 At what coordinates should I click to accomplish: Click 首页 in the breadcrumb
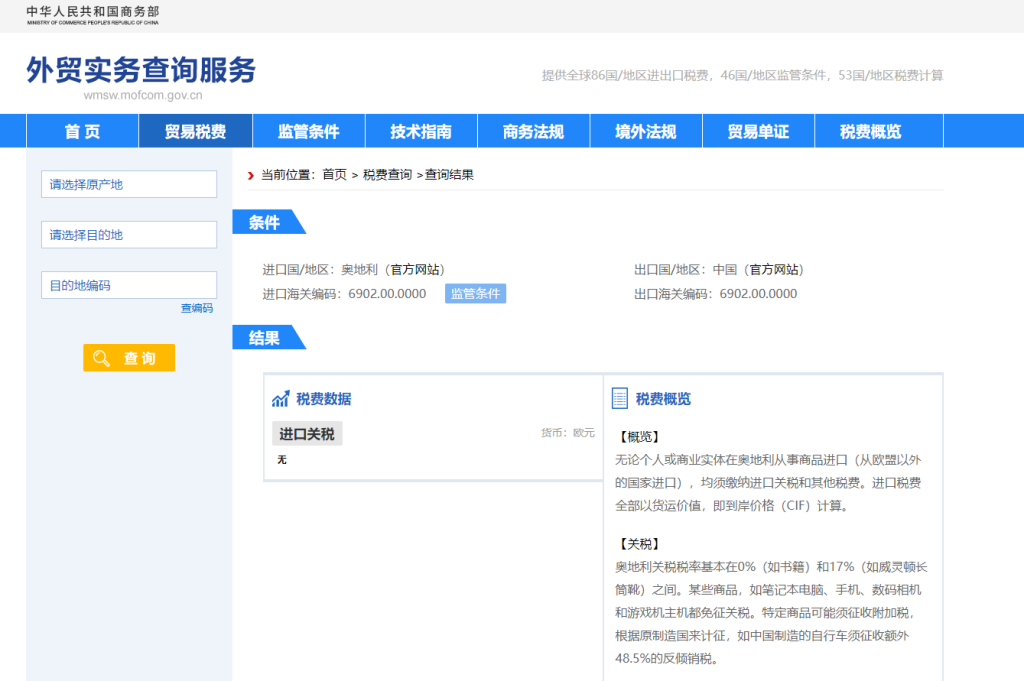pyautogui.click(x=334, y=175)
